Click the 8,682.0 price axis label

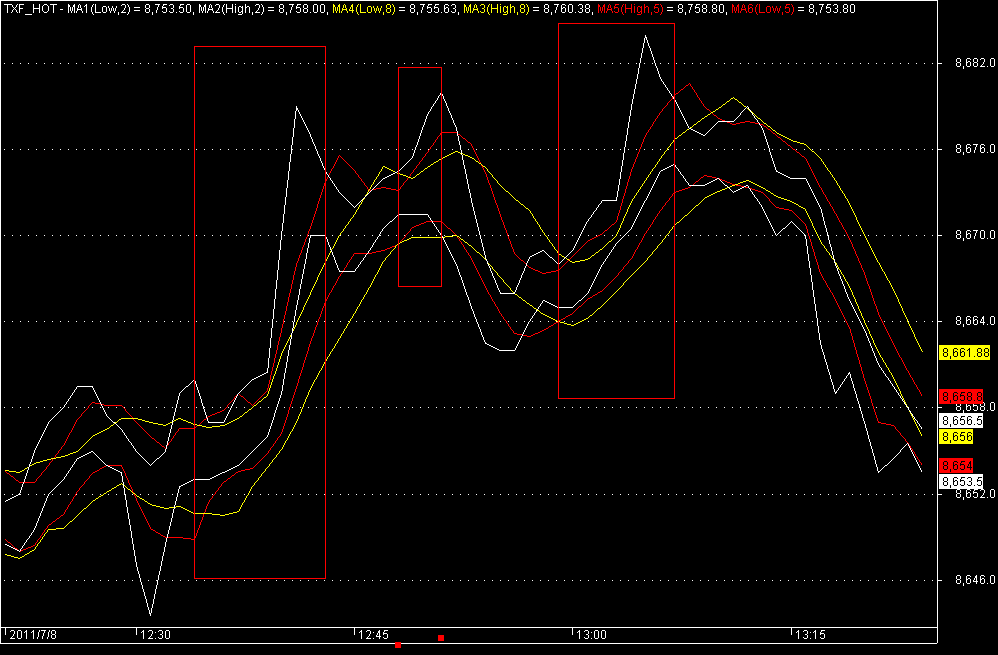click(974, 63)
